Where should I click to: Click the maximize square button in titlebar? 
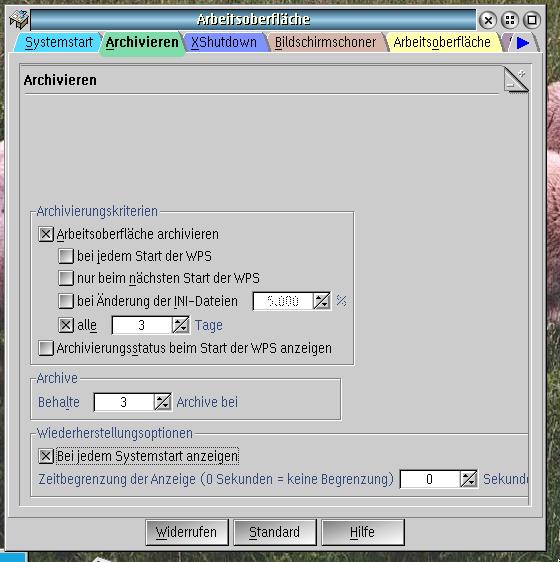click(x=532, y=20)
